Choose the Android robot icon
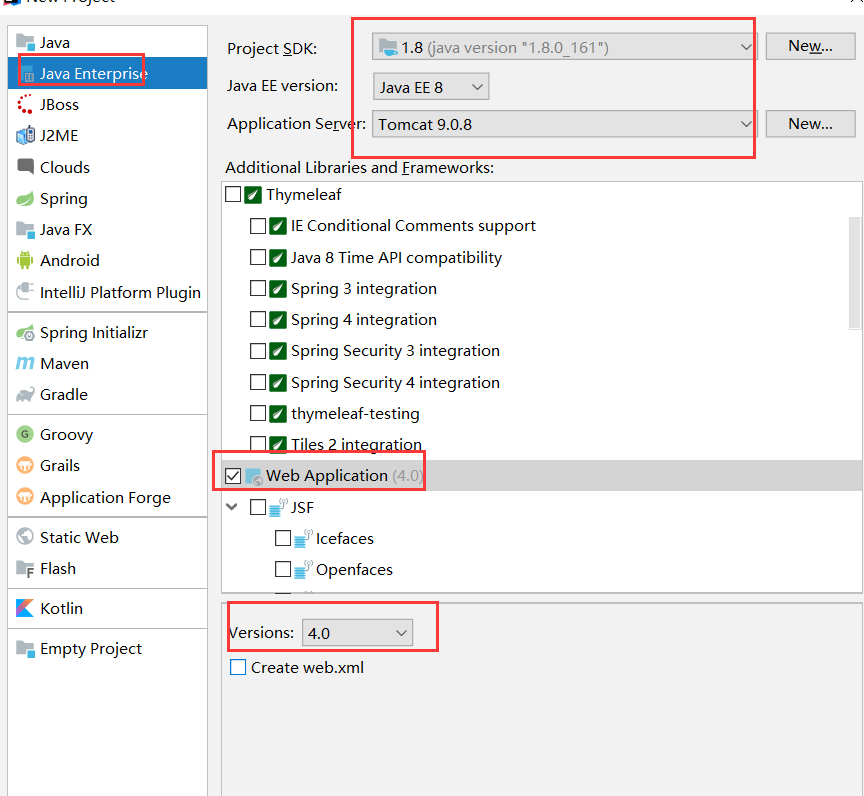This screenshot has width=864, height=796. point(25,260)
